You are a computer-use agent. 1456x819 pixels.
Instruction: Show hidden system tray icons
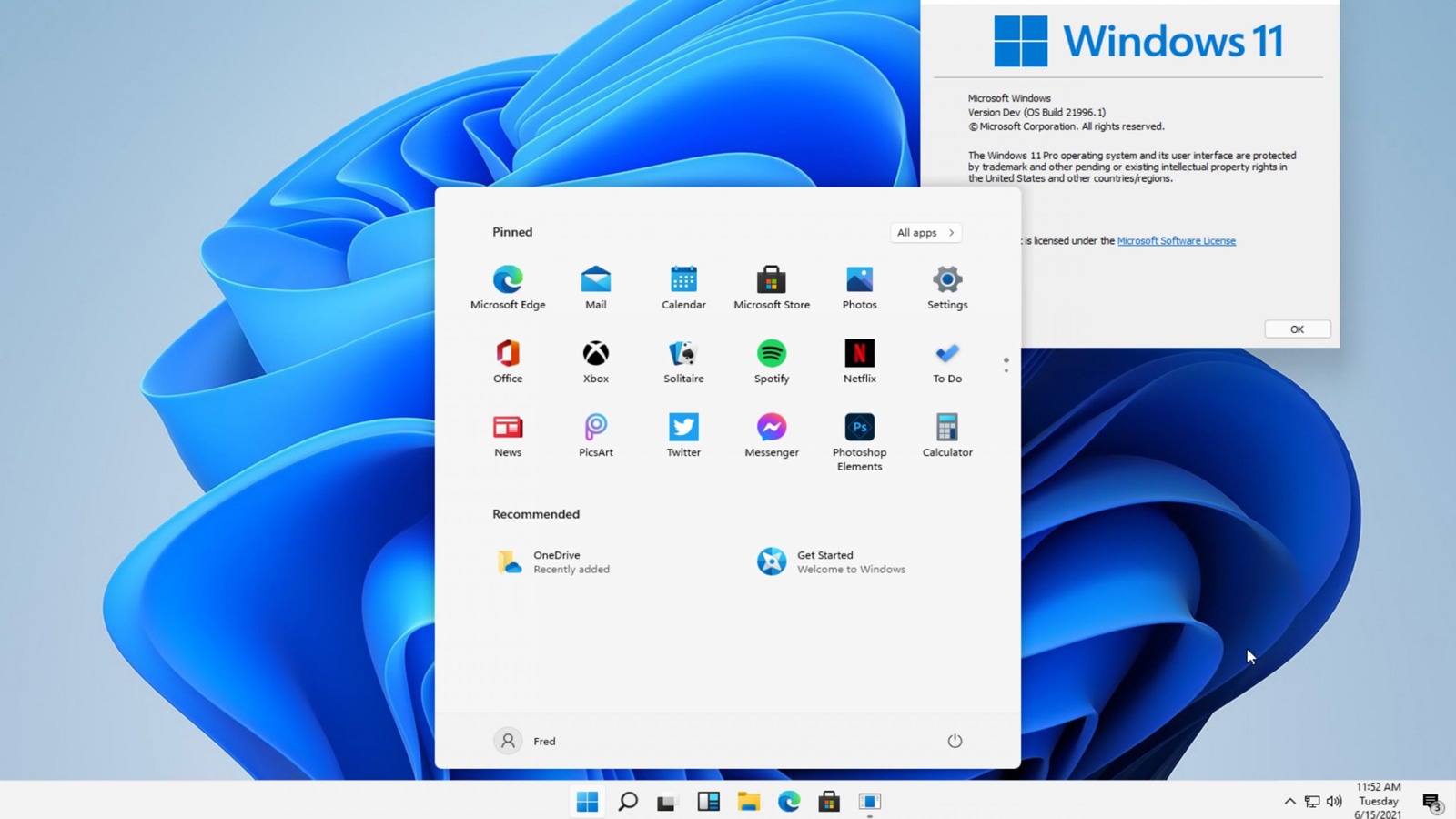[1289, 802]
